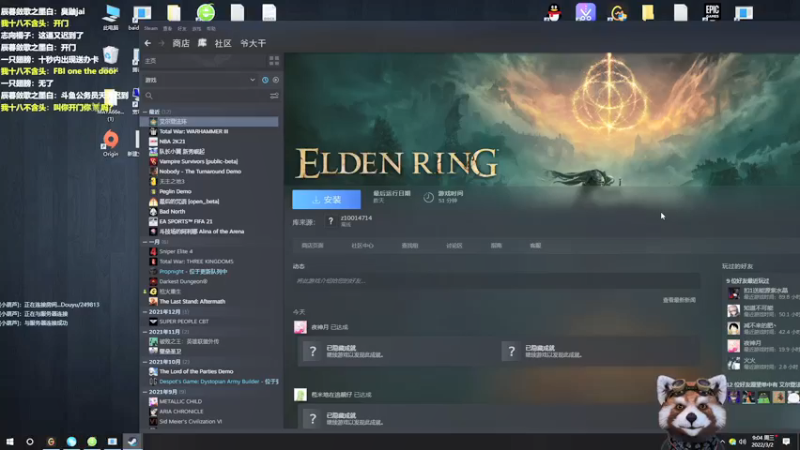Open the Origin desktop shortcut

pyautogui.click(x=111, y=142)
